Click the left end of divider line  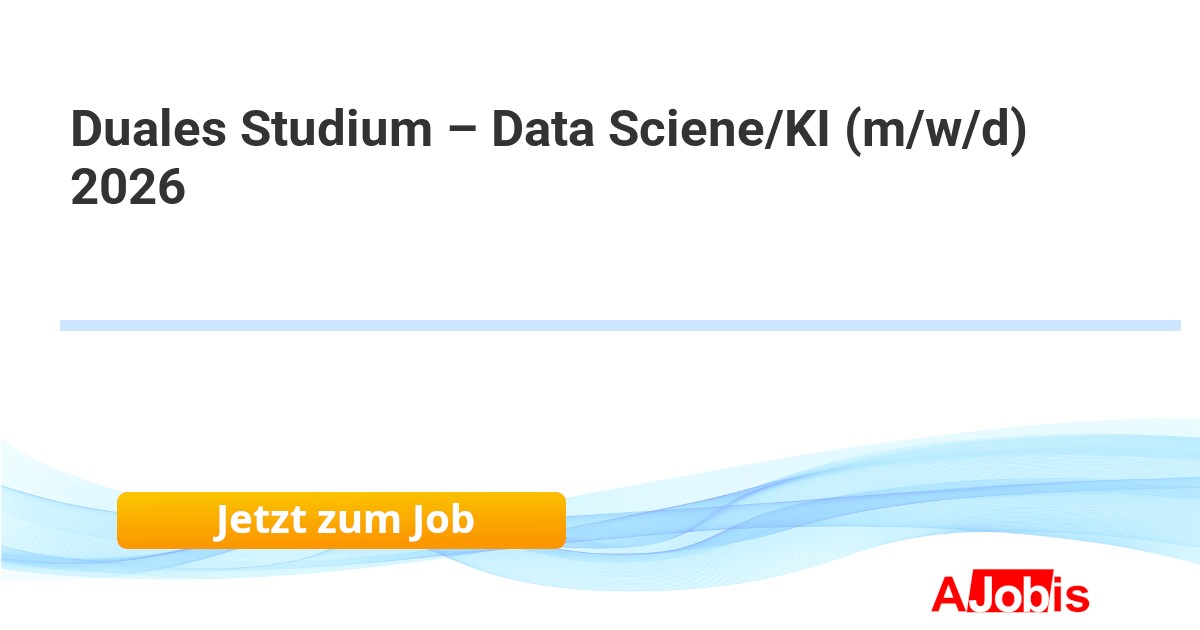tap(66, 325)
